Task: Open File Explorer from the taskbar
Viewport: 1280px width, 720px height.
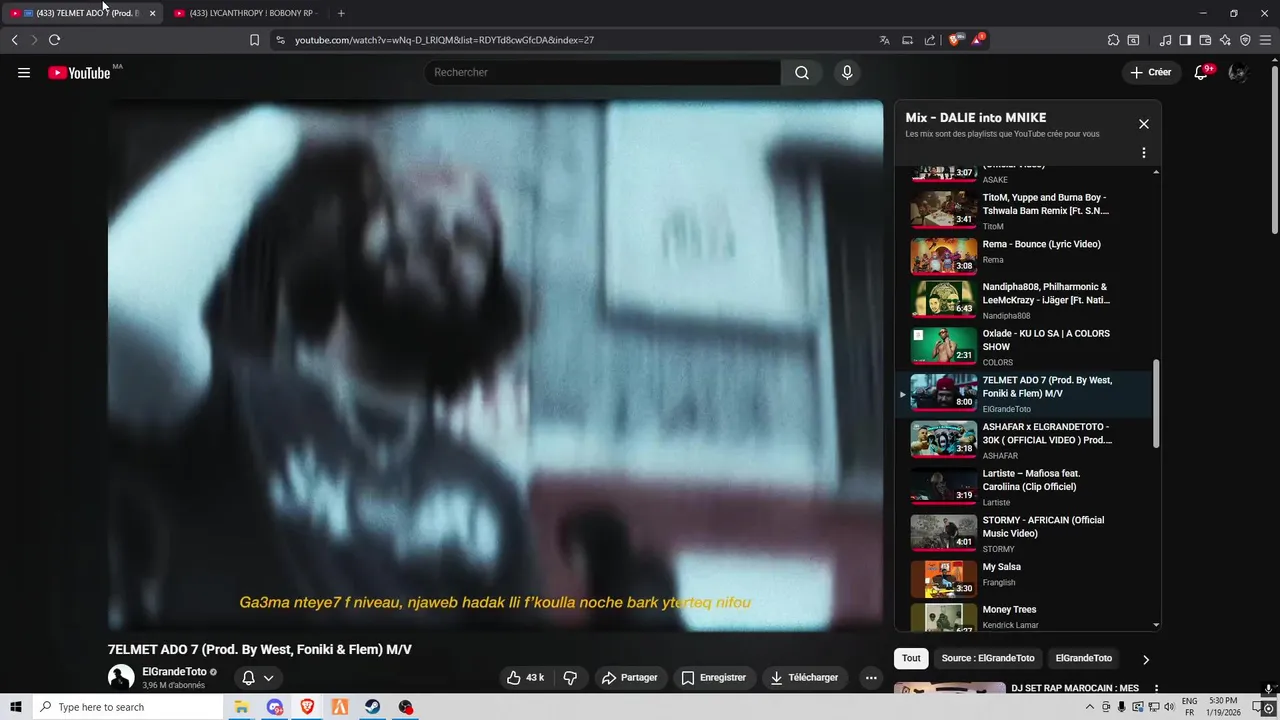Action: (241, 707)
